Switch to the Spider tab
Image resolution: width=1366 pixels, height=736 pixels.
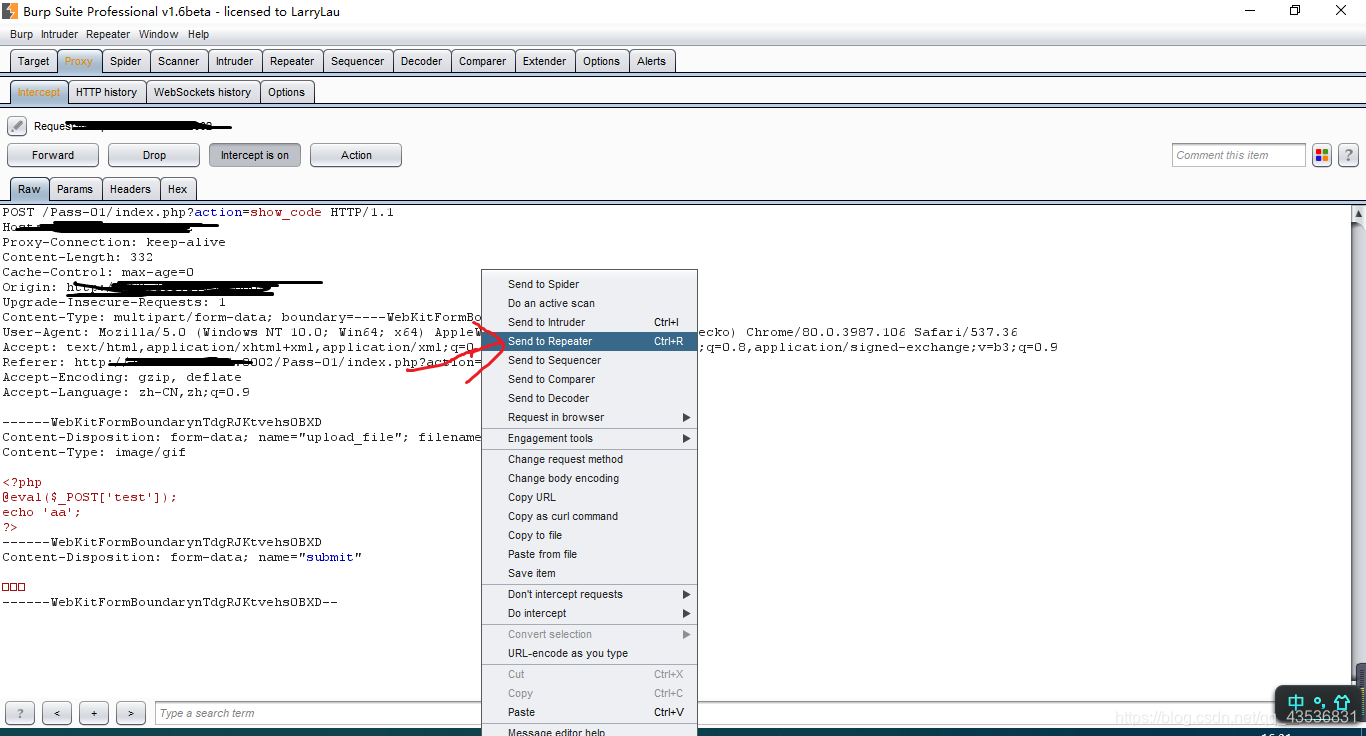click(x=125, y=61)
